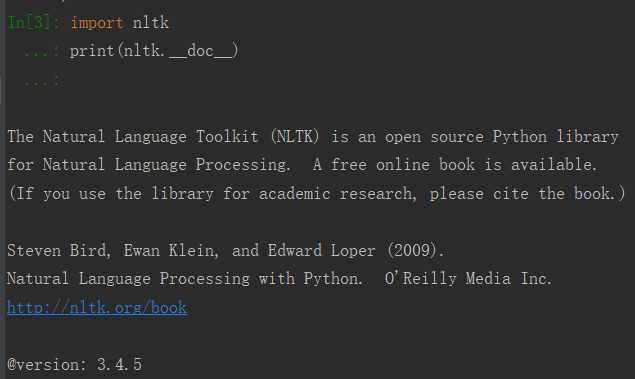Click O'Reilly Media Inc. publisher text
635x379 pixels.
point(468,279)
